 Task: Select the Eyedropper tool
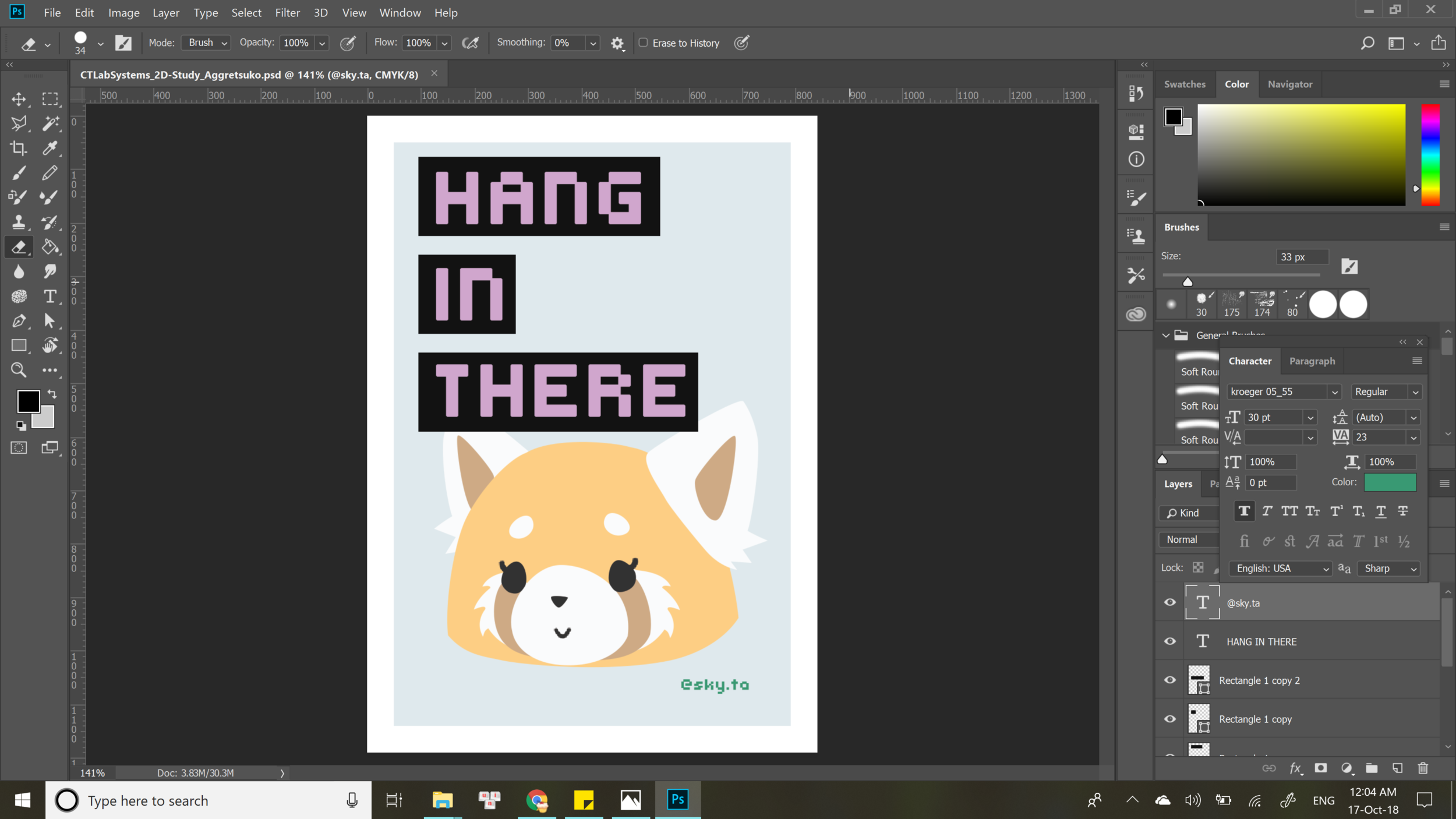click(50, 148)
